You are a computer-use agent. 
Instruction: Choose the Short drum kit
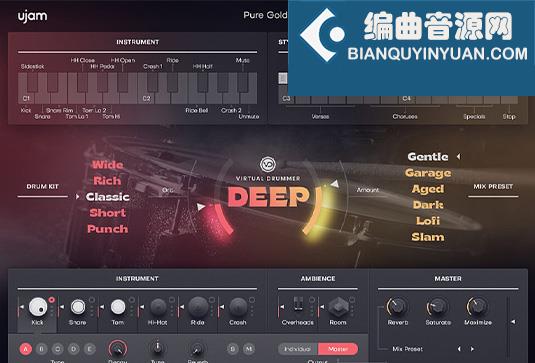[x=108, y=213]
